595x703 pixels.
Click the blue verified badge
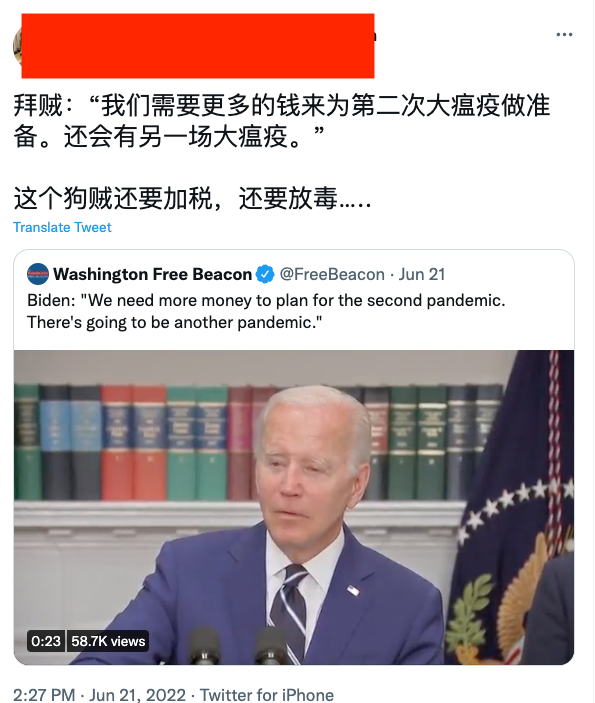click(x=265, y=274)
